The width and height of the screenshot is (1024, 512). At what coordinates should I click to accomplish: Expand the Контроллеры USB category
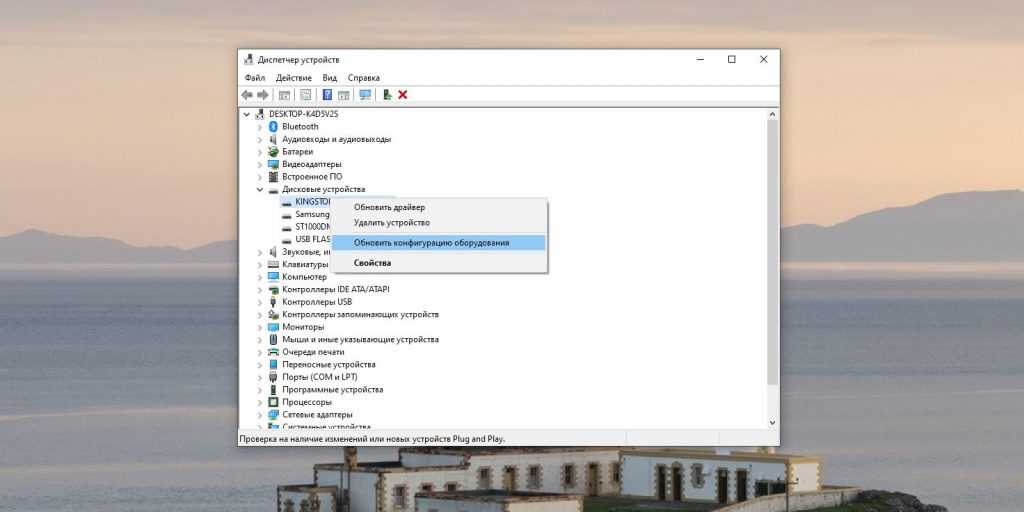(260, 302)
